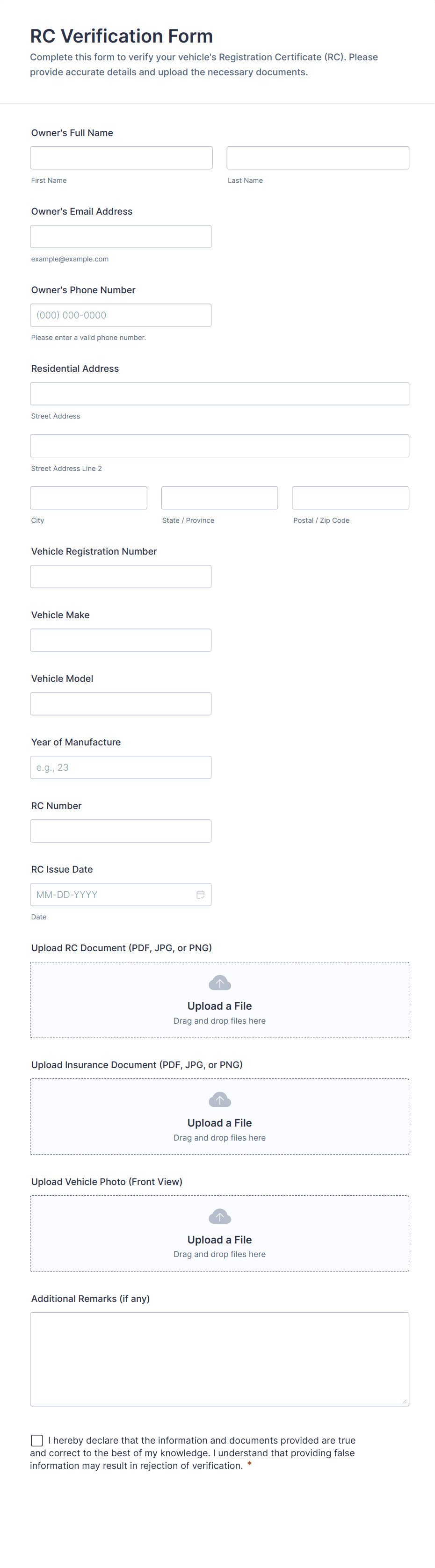Click the Additional Remarks text area
This screenshot has height=1568, width=435.
point(219,1358)
